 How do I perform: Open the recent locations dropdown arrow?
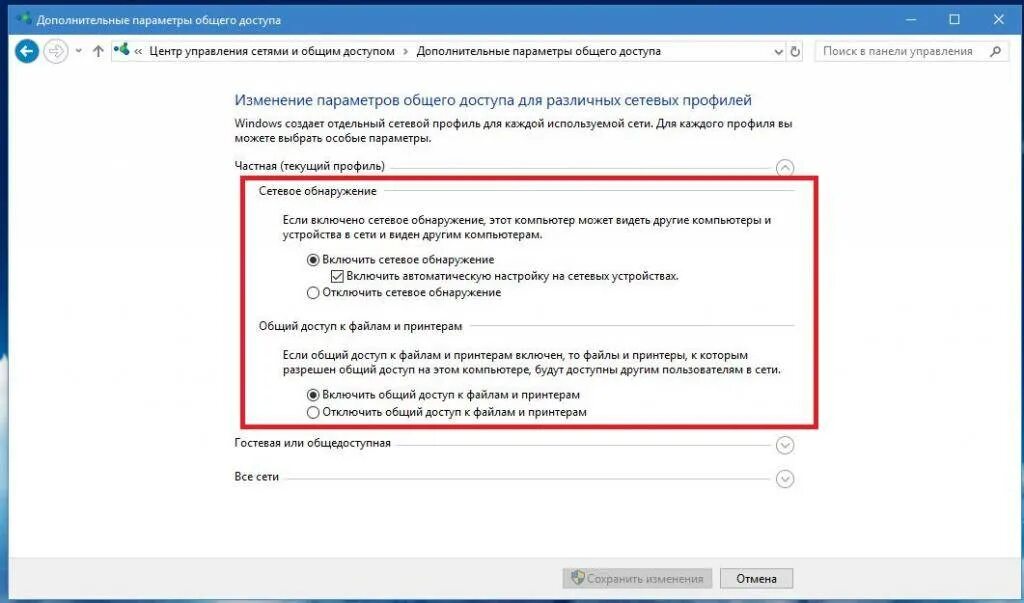coord(79,51)
